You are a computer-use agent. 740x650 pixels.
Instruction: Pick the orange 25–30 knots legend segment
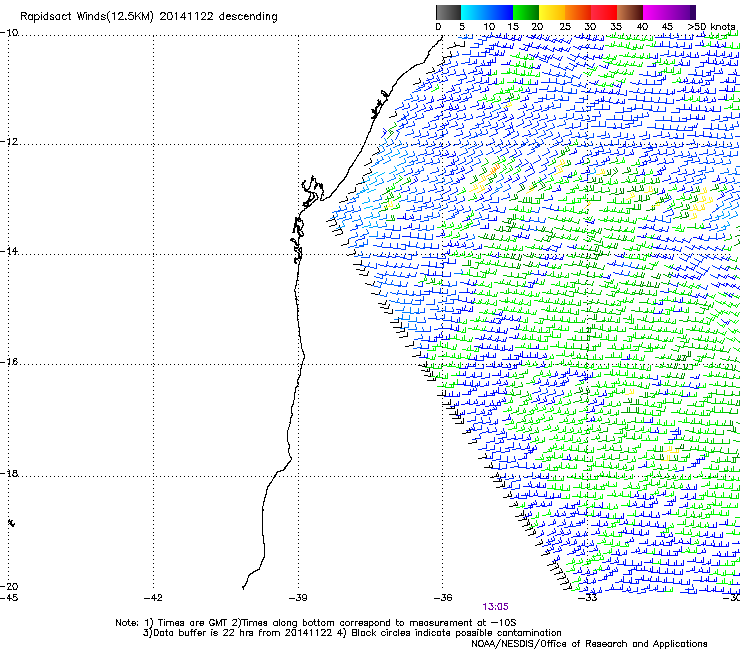(578, 12)
